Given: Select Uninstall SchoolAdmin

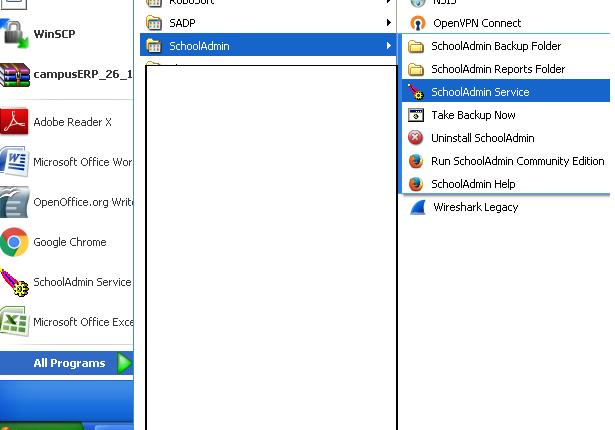Looking at the screenshot, I should tap(482, 138).
